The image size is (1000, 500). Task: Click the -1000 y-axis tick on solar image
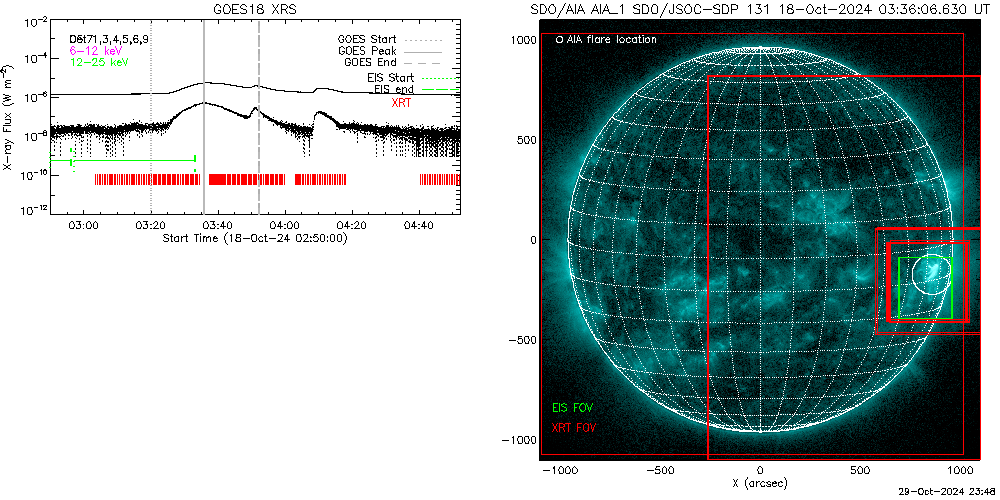point(520,440)
